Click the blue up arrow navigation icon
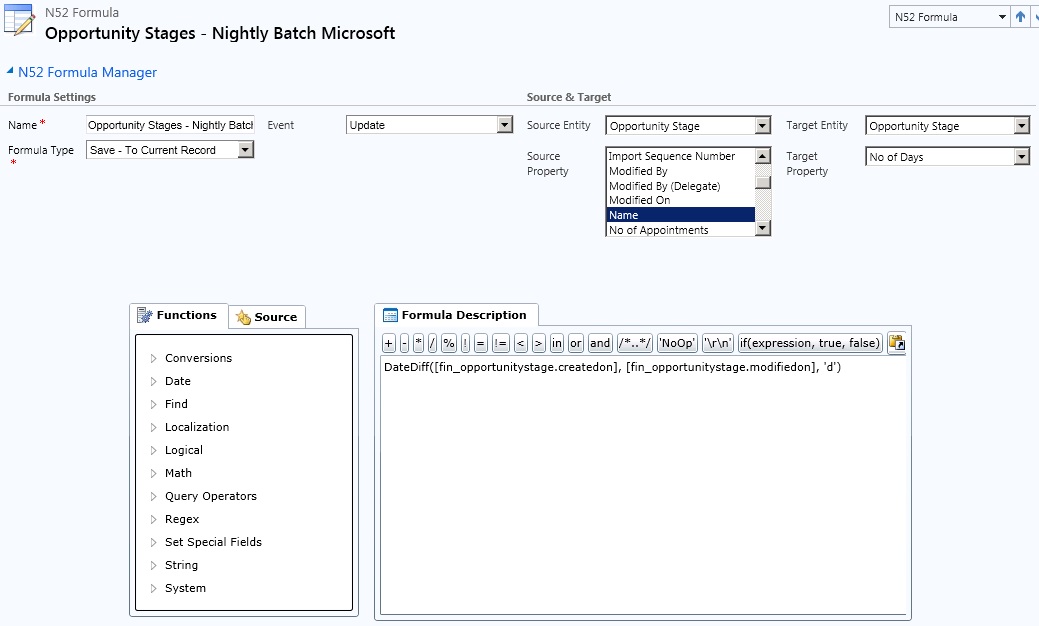This screenshot has height=626, width=1039. (1020, 17)
